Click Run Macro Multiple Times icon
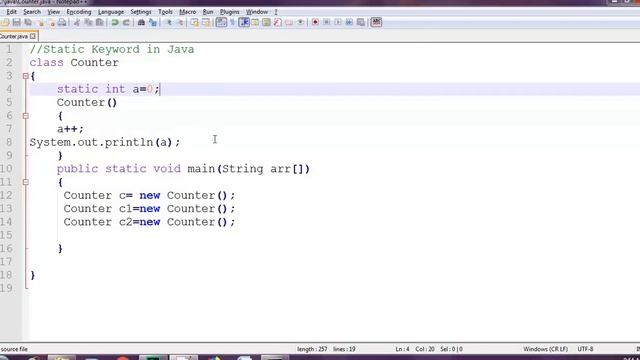The width and height of the screenshot is (640, 360). (349, 22)
